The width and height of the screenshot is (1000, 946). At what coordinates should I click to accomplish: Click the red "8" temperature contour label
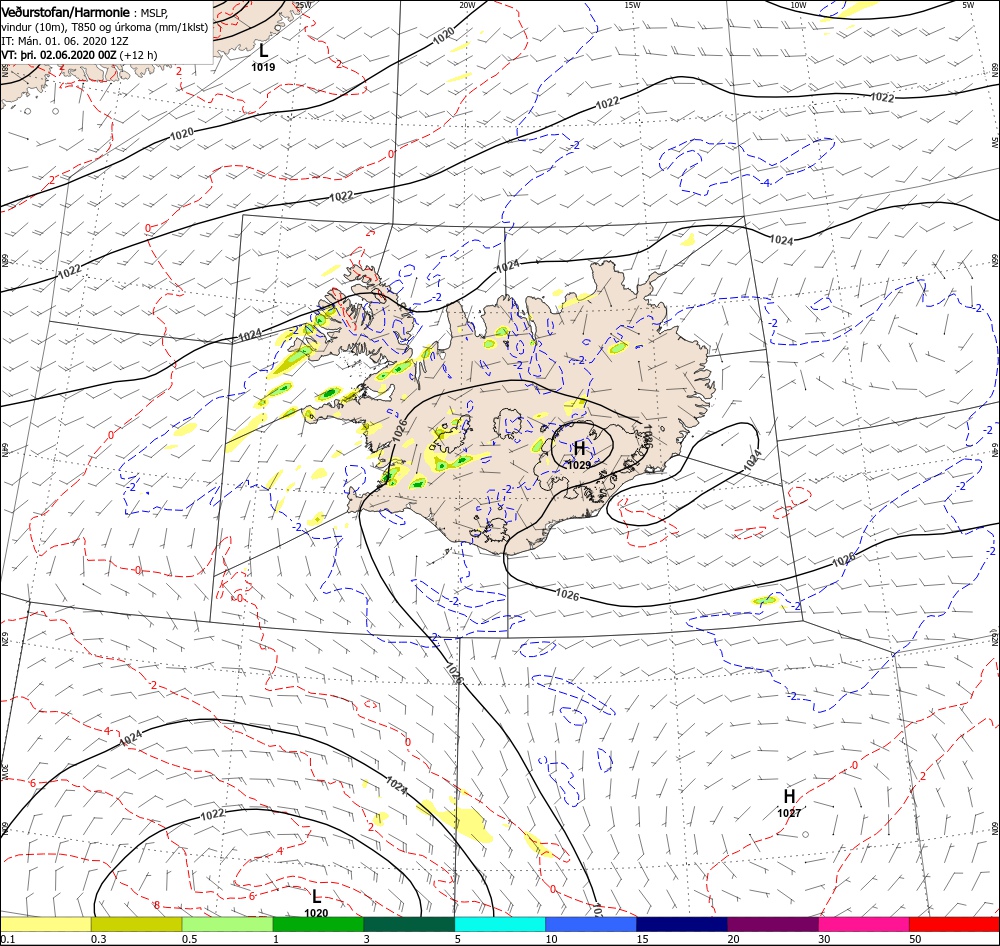[x=157, y=904]
